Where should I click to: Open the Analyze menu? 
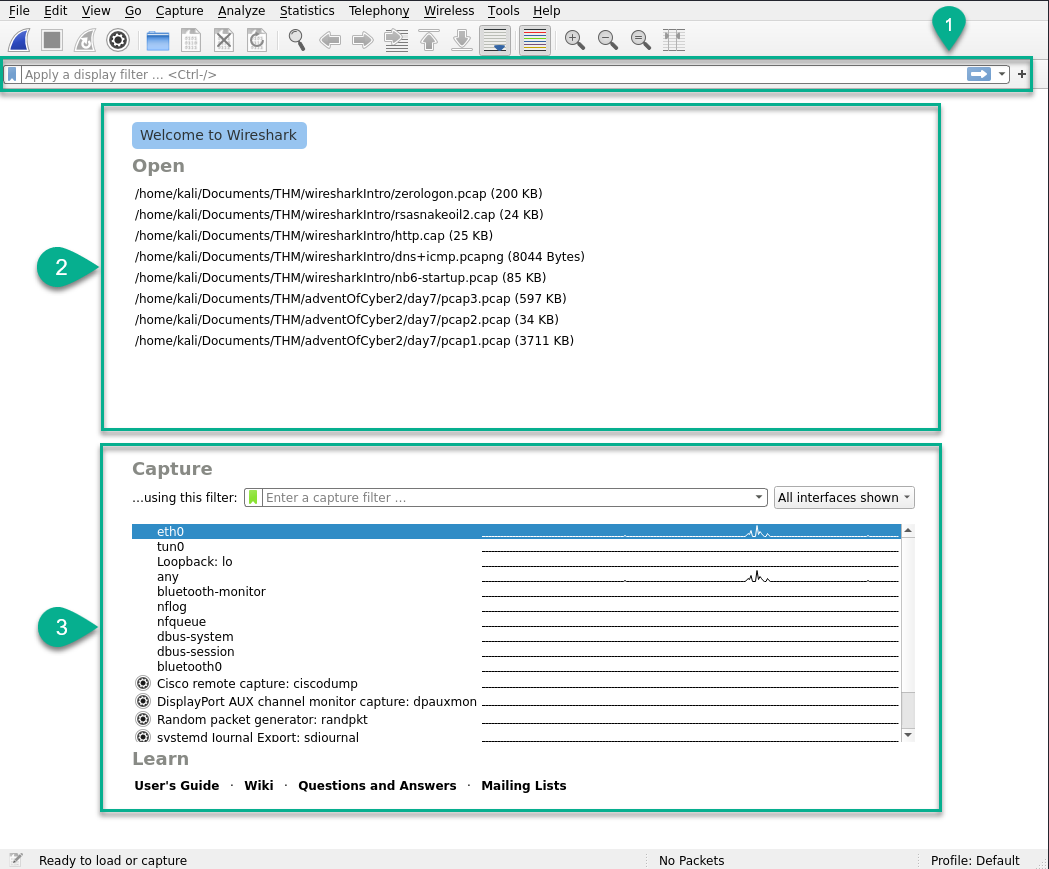(242, 11)
